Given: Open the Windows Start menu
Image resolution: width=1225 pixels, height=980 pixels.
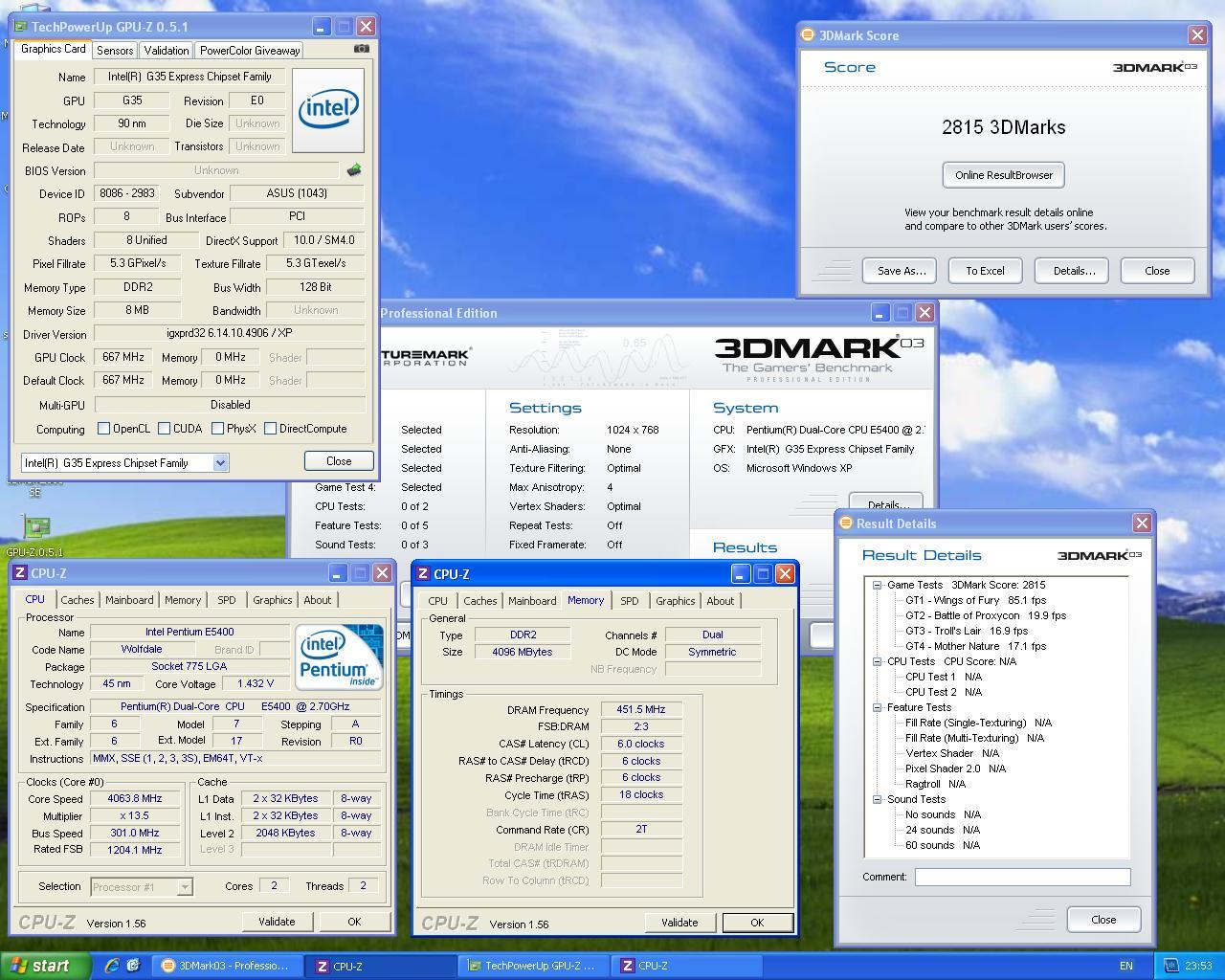Looking at the screenshot, I should pos(45,966).
